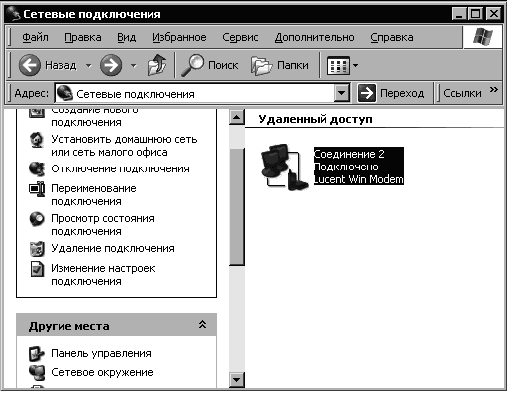508x393 pixels.
Task: Click the task pane scrollbar thumb
Action: [237, 207]
